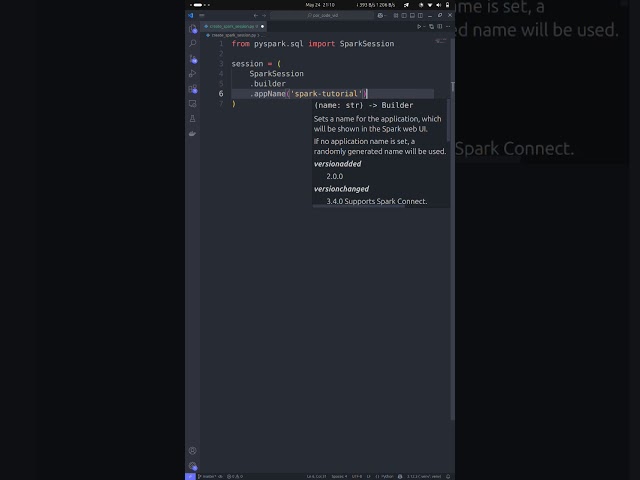Select the create_spark_session.py editor tab
This screenshot has height=480, width=640.
(234, 27)
